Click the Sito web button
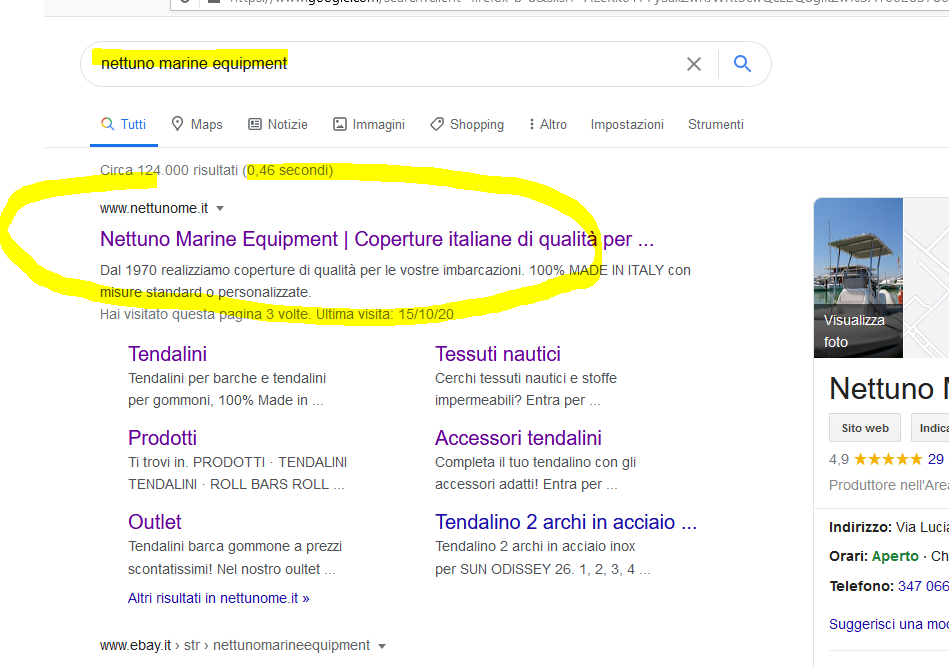Viewport: 949px width, 667px height. click(x=865, y=428)
